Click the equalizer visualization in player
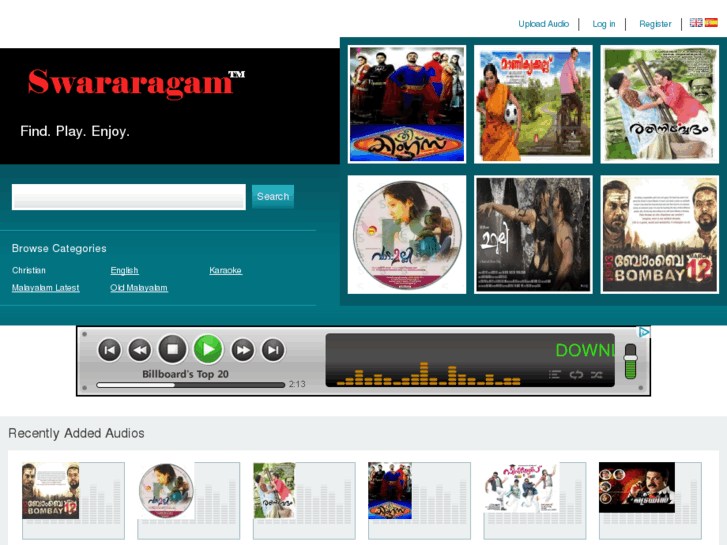Screen dimensions: 727x545 [x=428, y=374]
